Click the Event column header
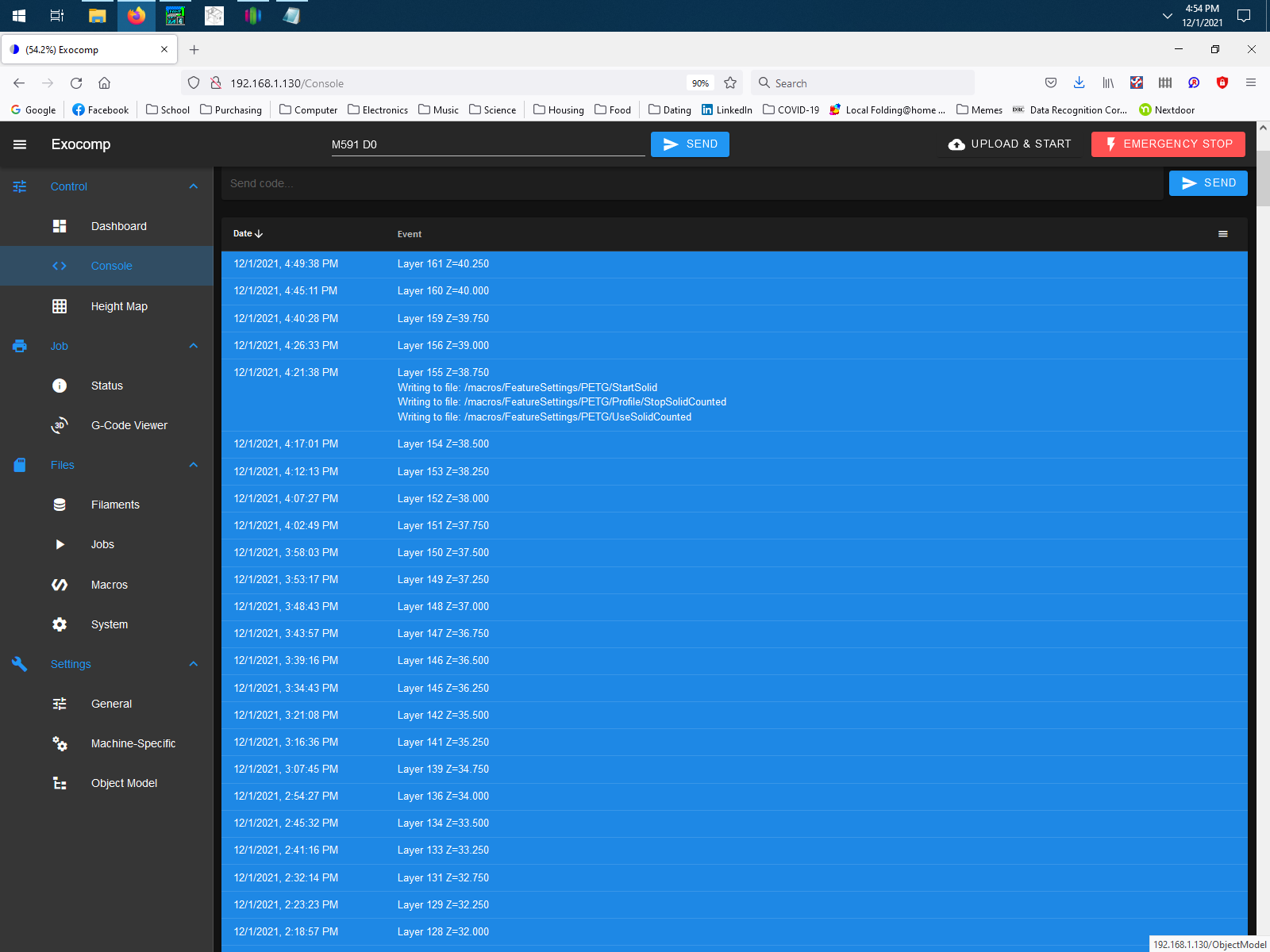1270x952 pixels. coord(410,234)
